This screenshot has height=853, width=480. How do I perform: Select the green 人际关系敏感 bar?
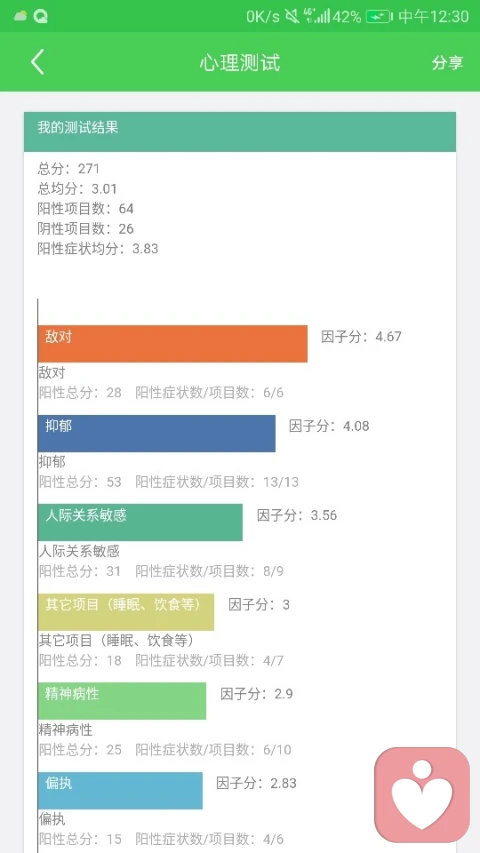click(x=140, y=522)
